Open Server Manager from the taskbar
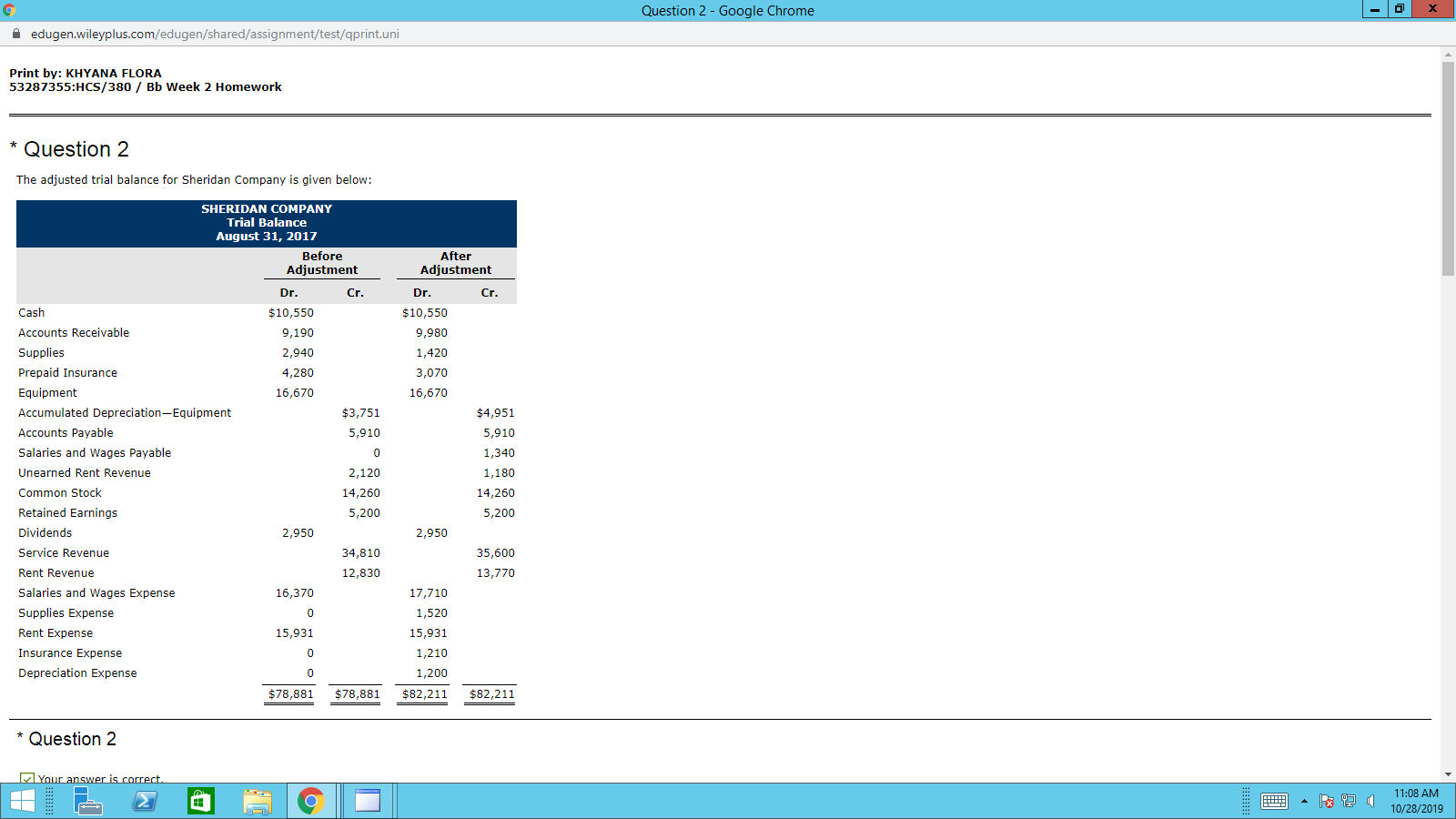The width and height of the screenshot is (1456, 819). pyautogui.click(x=87, y=801)
